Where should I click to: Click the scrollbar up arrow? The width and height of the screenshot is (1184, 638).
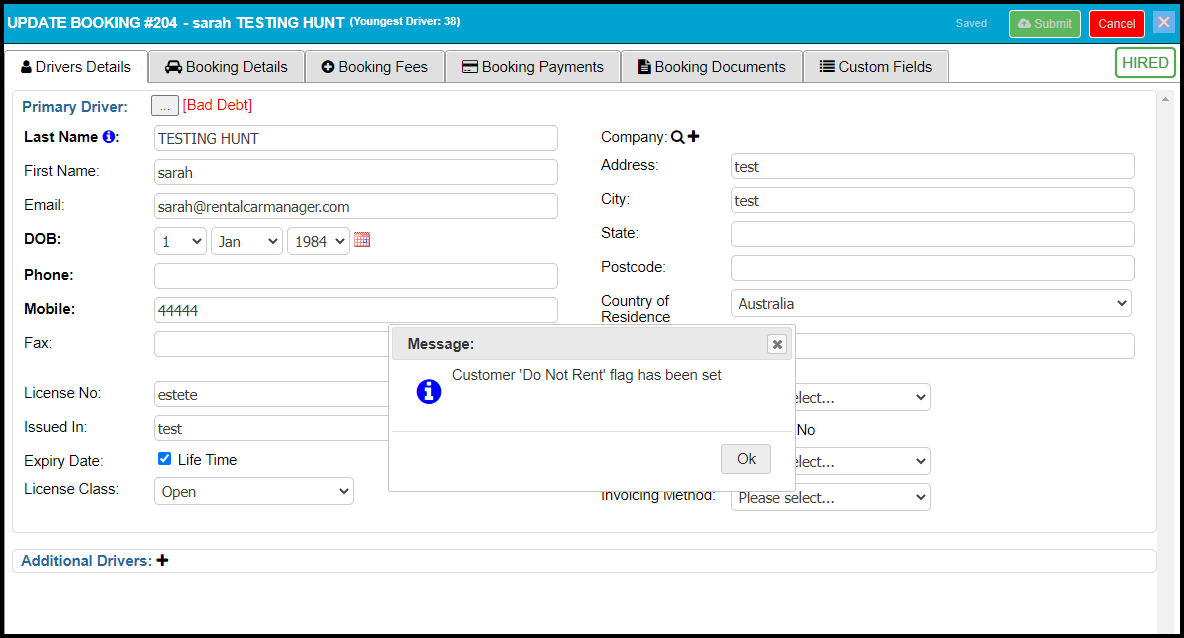pos(1165,100)
